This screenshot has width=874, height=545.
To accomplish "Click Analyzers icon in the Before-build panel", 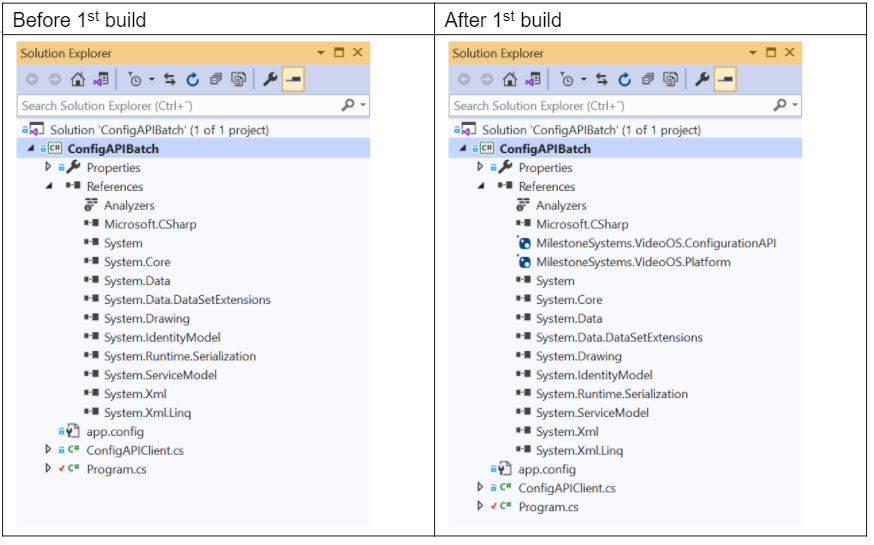I will tap(91, 205).
